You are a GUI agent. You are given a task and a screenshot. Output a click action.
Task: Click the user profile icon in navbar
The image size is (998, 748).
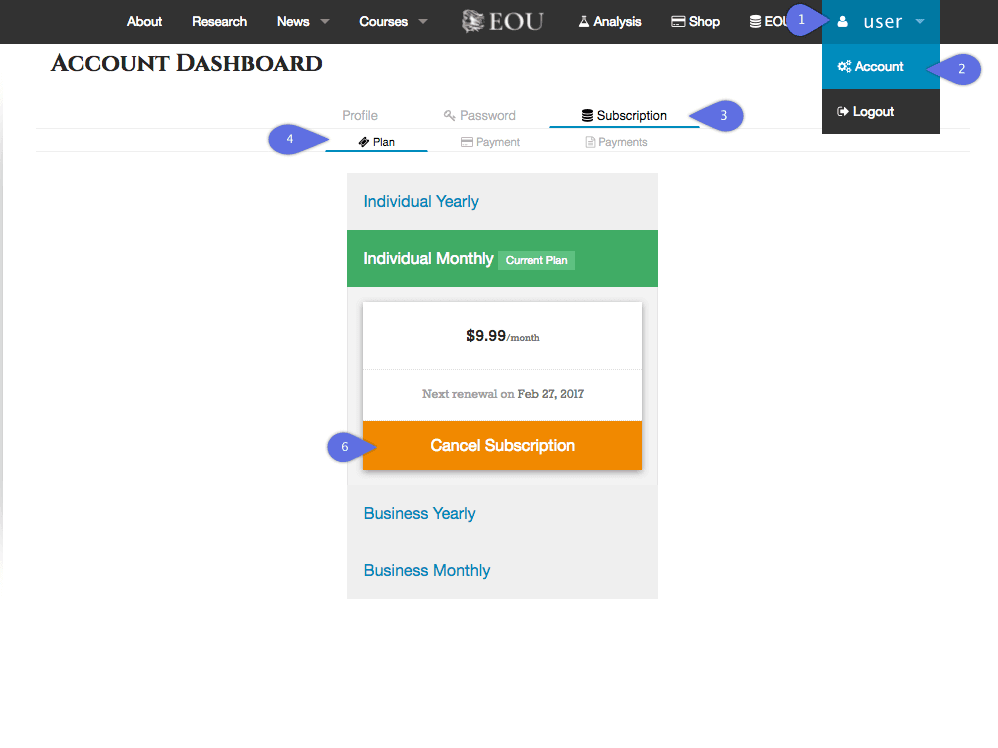pyautogui.click(x=843, y=22)
